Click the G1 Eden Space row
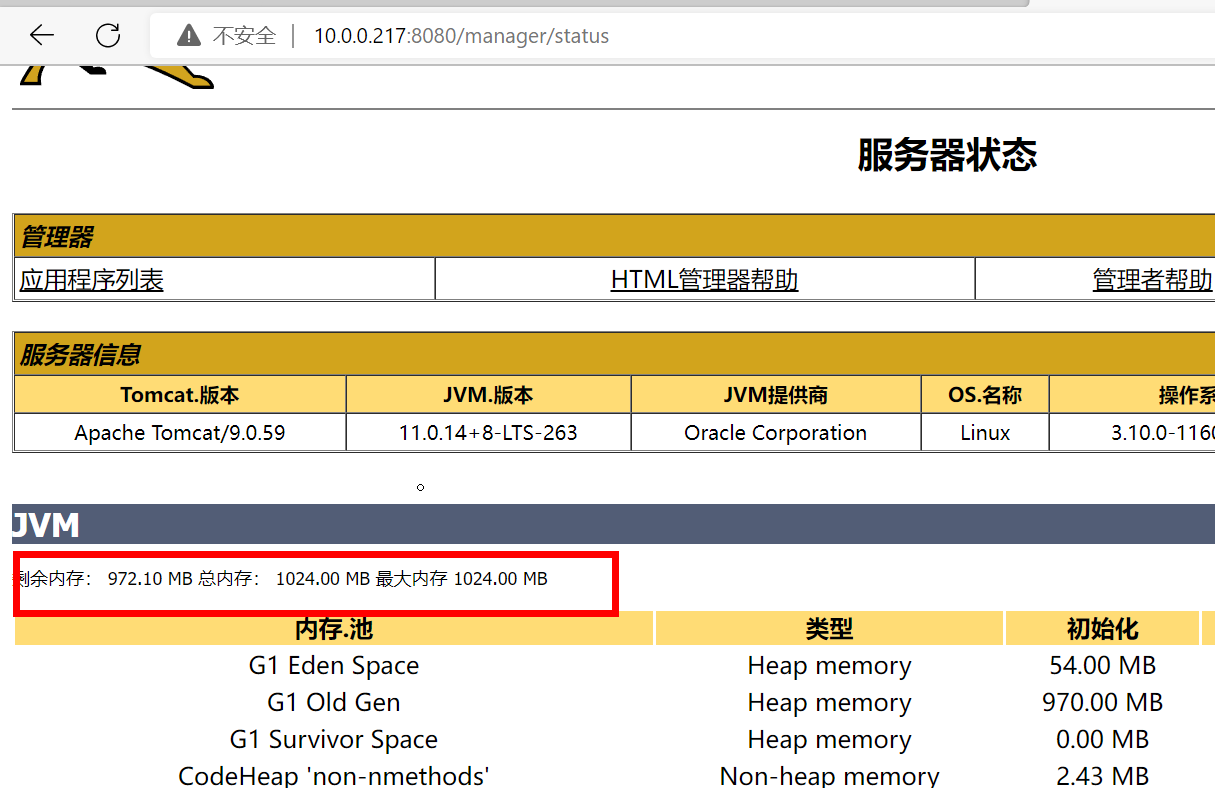Viewport: 1215px width, 788px height. tap(607, 666)
